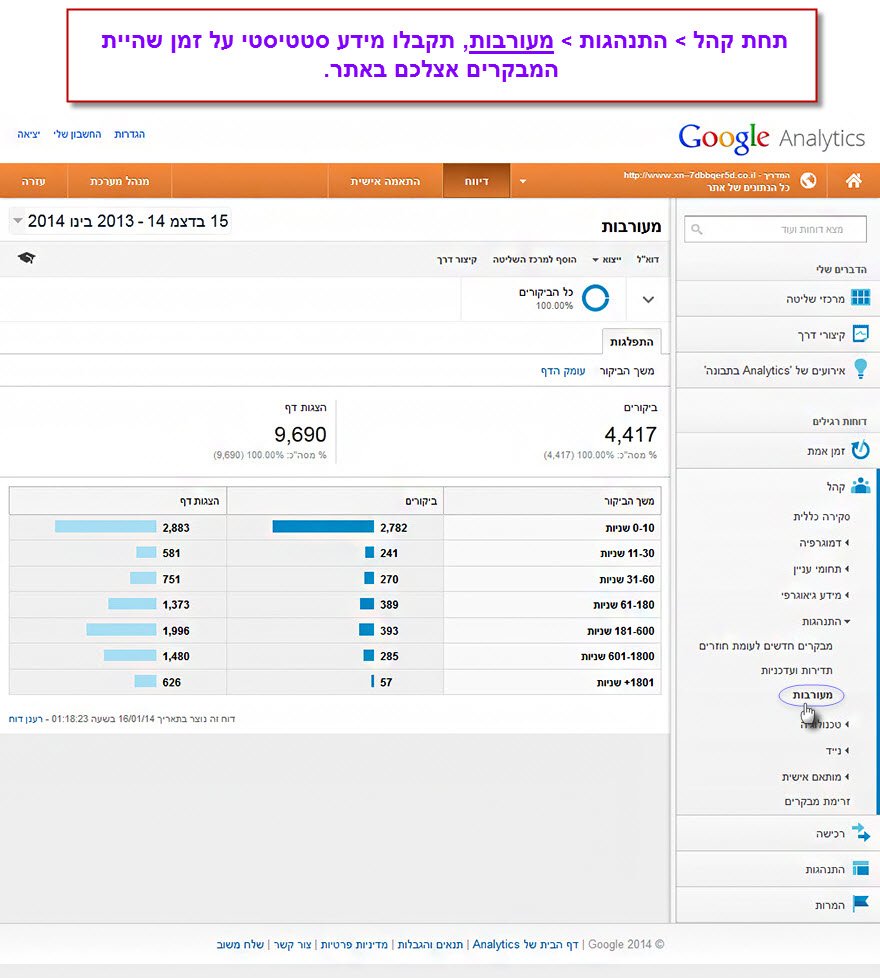Image resolution: width=880 pixels, height=978 pixels.
Task: Click the רכישה acquisition arrows icon
Action: [x=859, y=833]
